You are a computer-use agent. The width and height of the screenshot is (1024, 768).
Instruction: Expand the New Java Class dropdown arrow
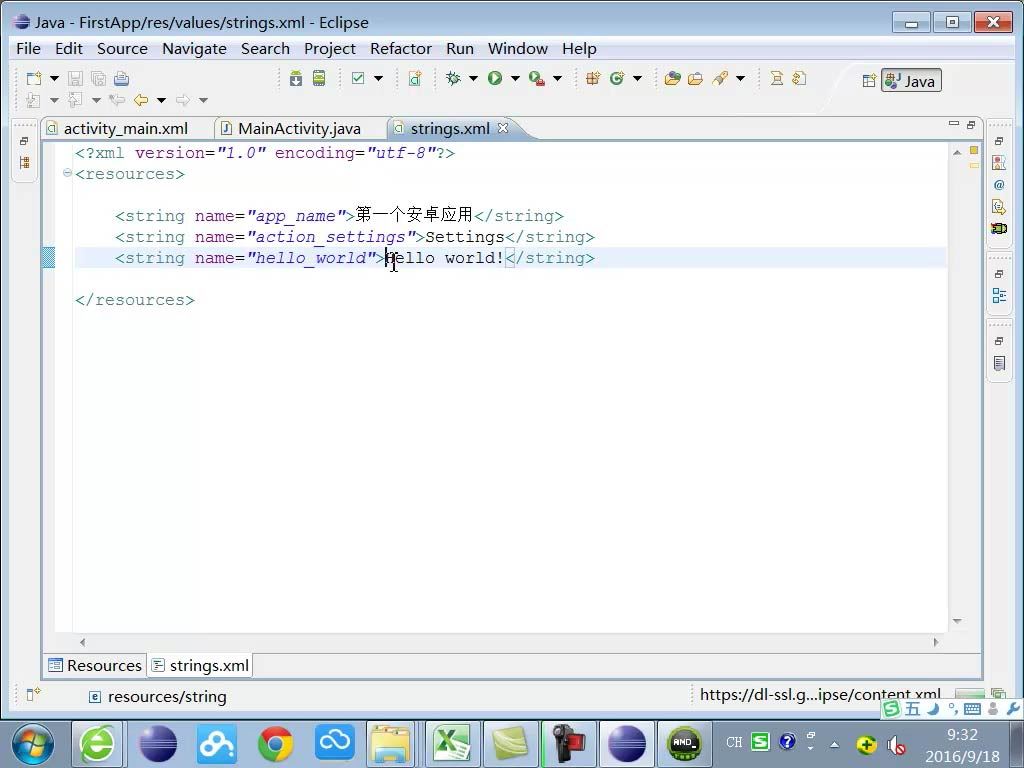click(637, 78)
